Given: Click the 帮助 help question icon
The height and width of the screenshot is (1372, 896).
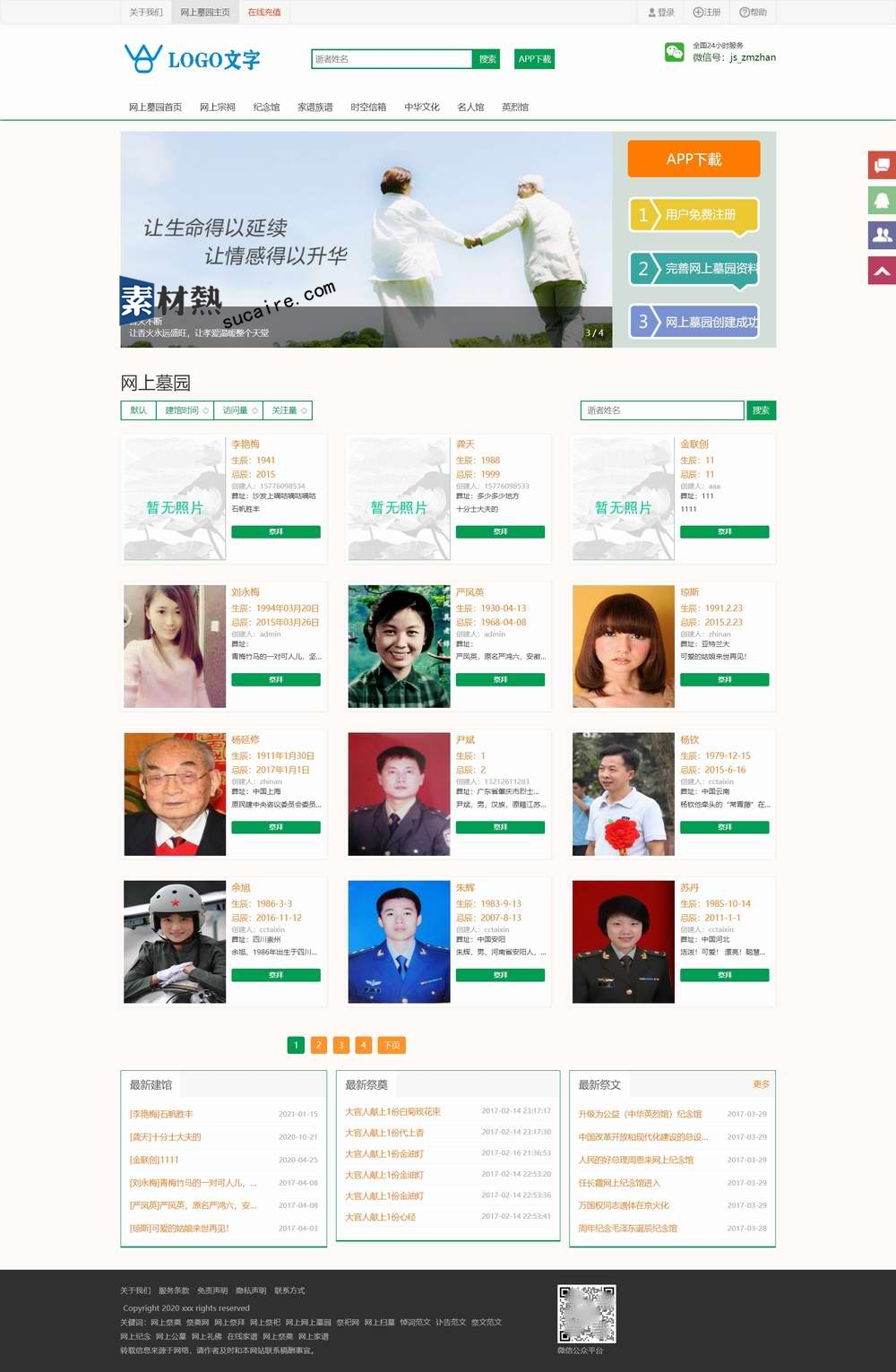Looking at the screenshot, I should click(745, 13).
